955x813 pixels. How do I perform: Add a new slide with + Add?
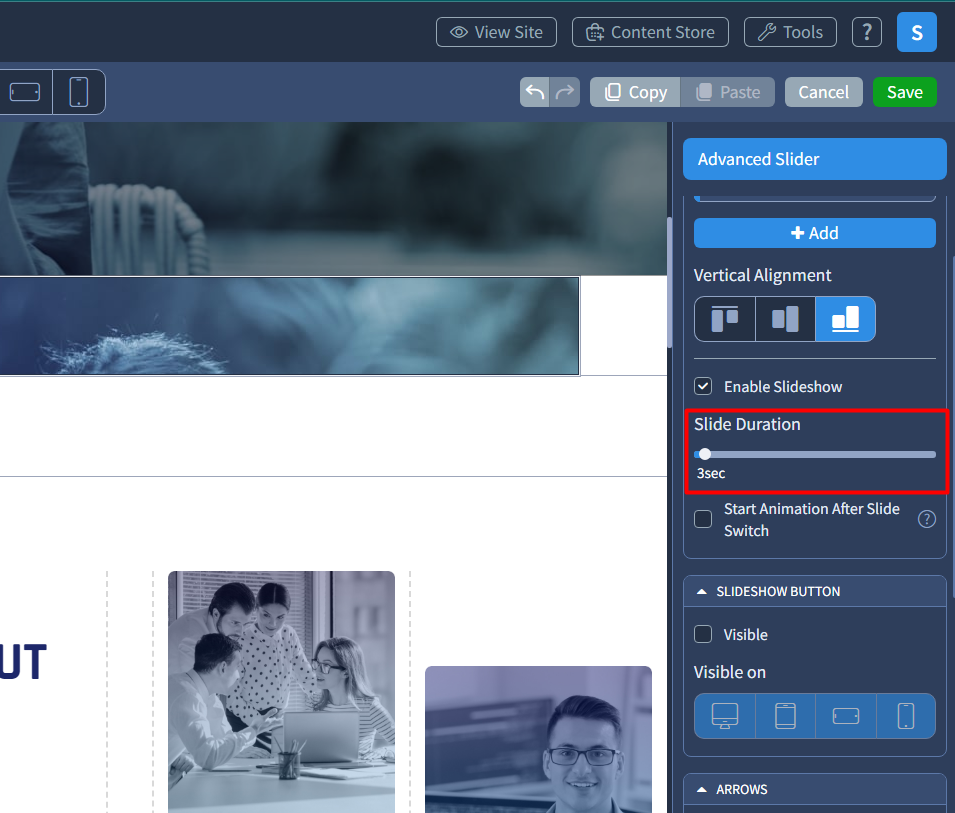click(x=814, y=233)
